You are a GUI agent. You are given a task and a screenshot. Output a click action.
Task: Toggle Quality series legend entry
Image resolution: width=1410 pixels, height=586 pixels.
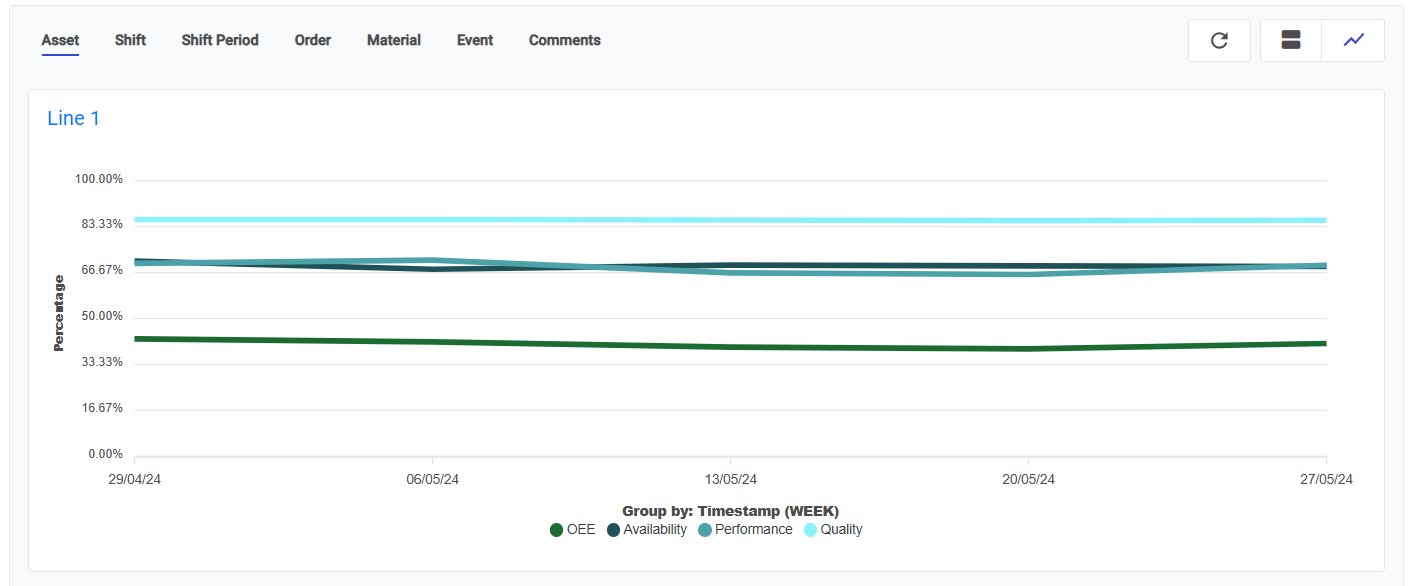tap(841, 530)
